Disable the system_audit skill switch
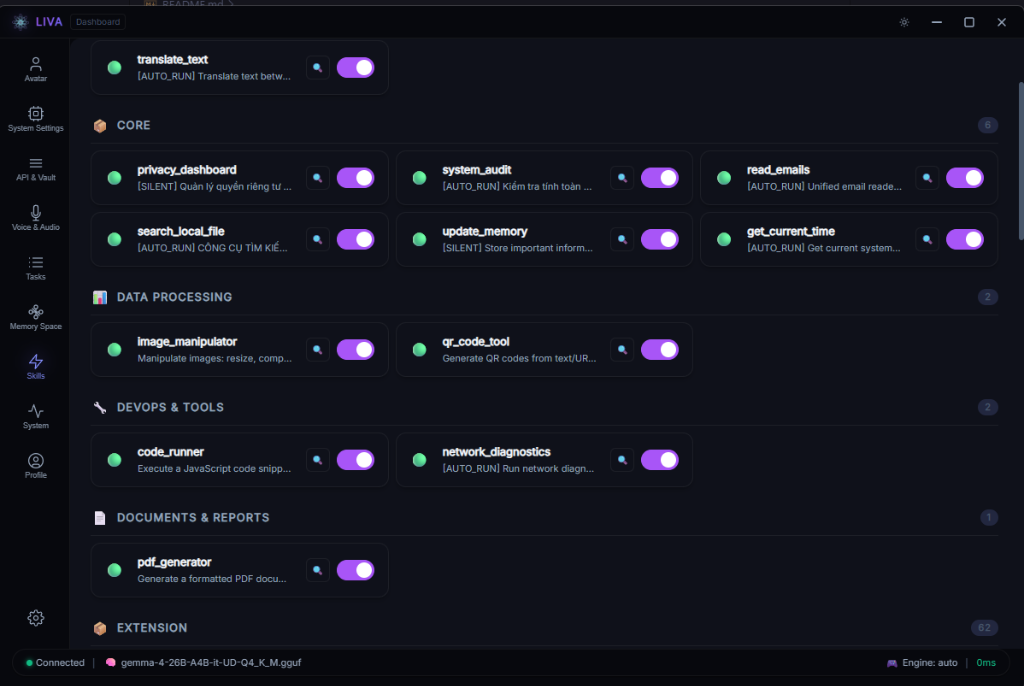This screenshot has width=1024, height=686. pos(660,178)
